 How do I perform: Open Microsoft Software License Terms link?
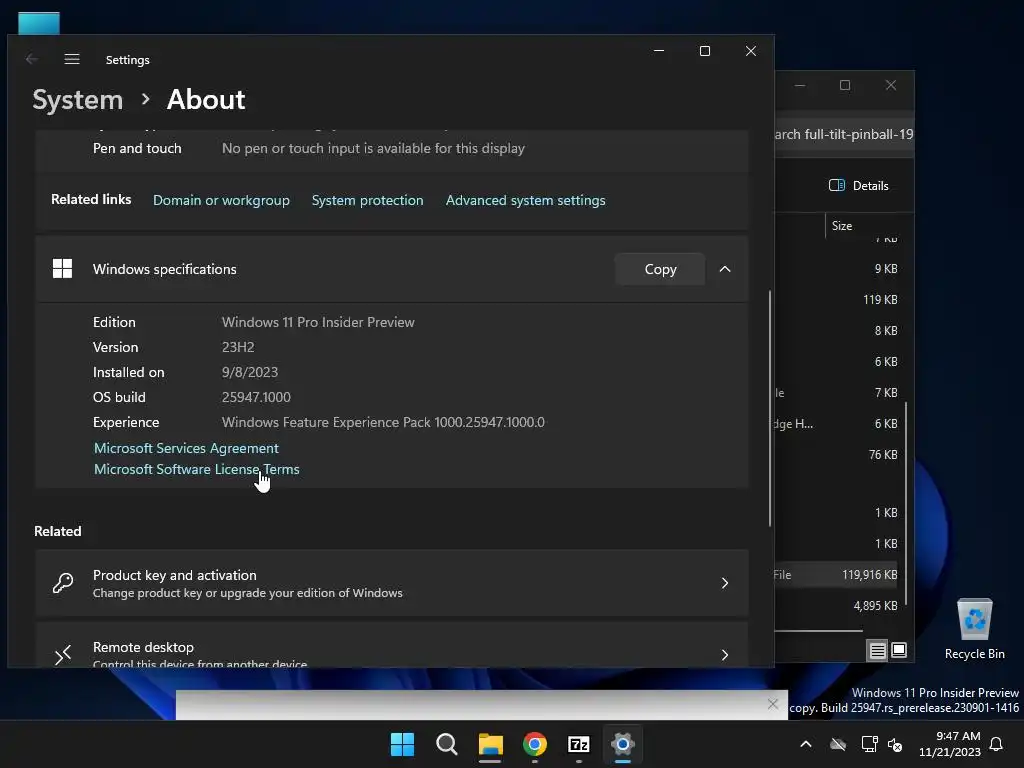(197, 469)
